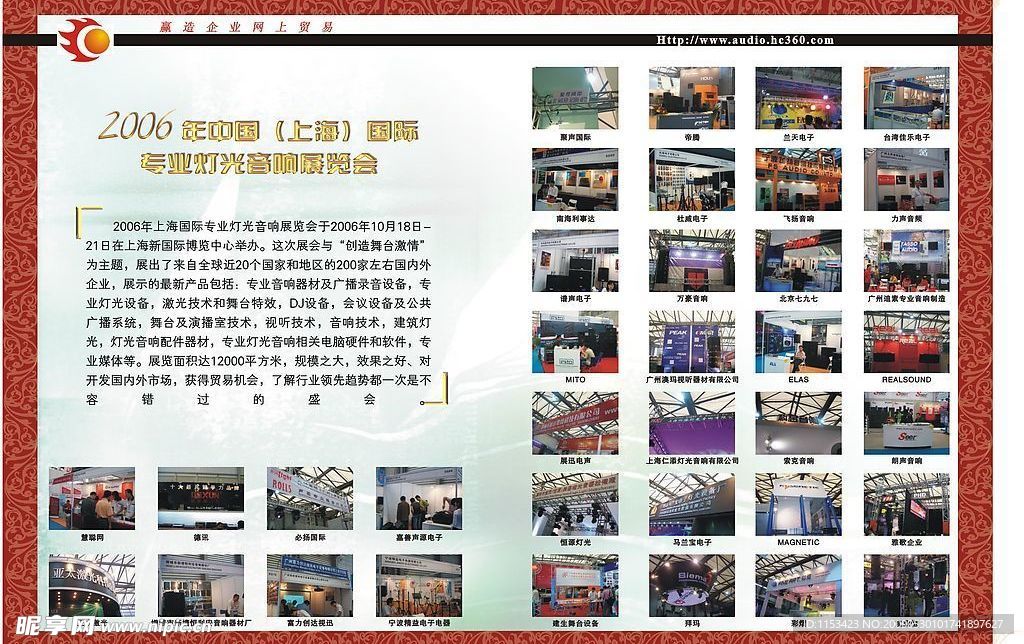The width and height of the screenshot is (1024, 644).
Task: Select the 广州澳玛视听器材 PEAK booth photo
Action: point(692,342)
